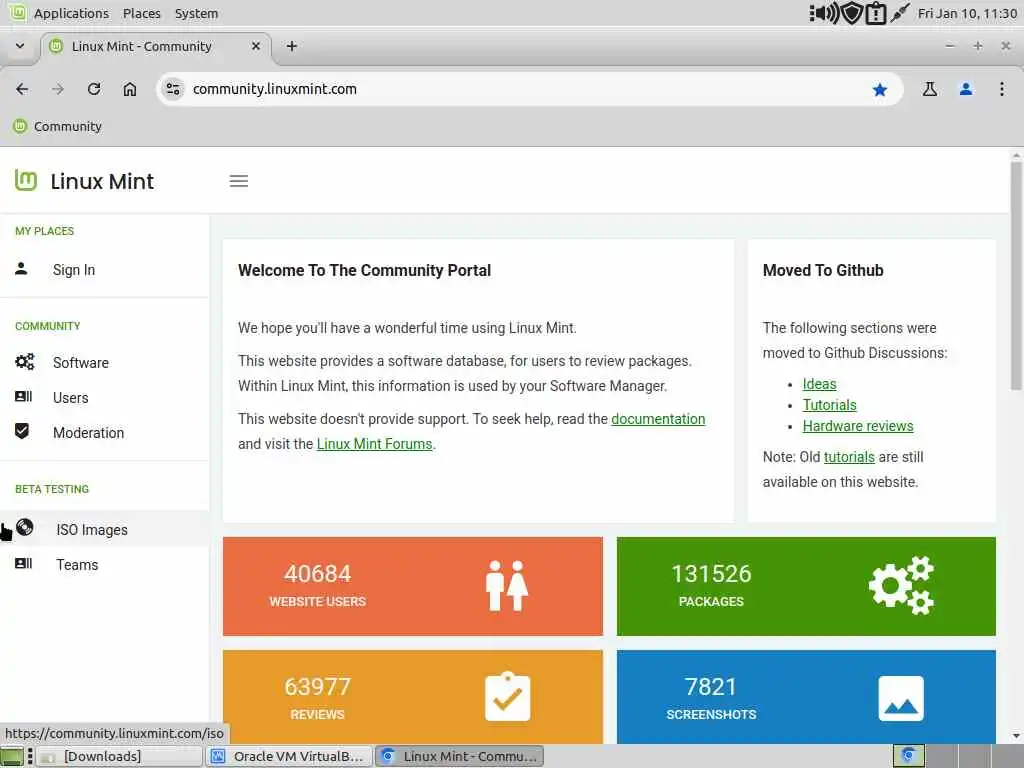
Task: Open the Ideas link
Action: tap(820, 384)
